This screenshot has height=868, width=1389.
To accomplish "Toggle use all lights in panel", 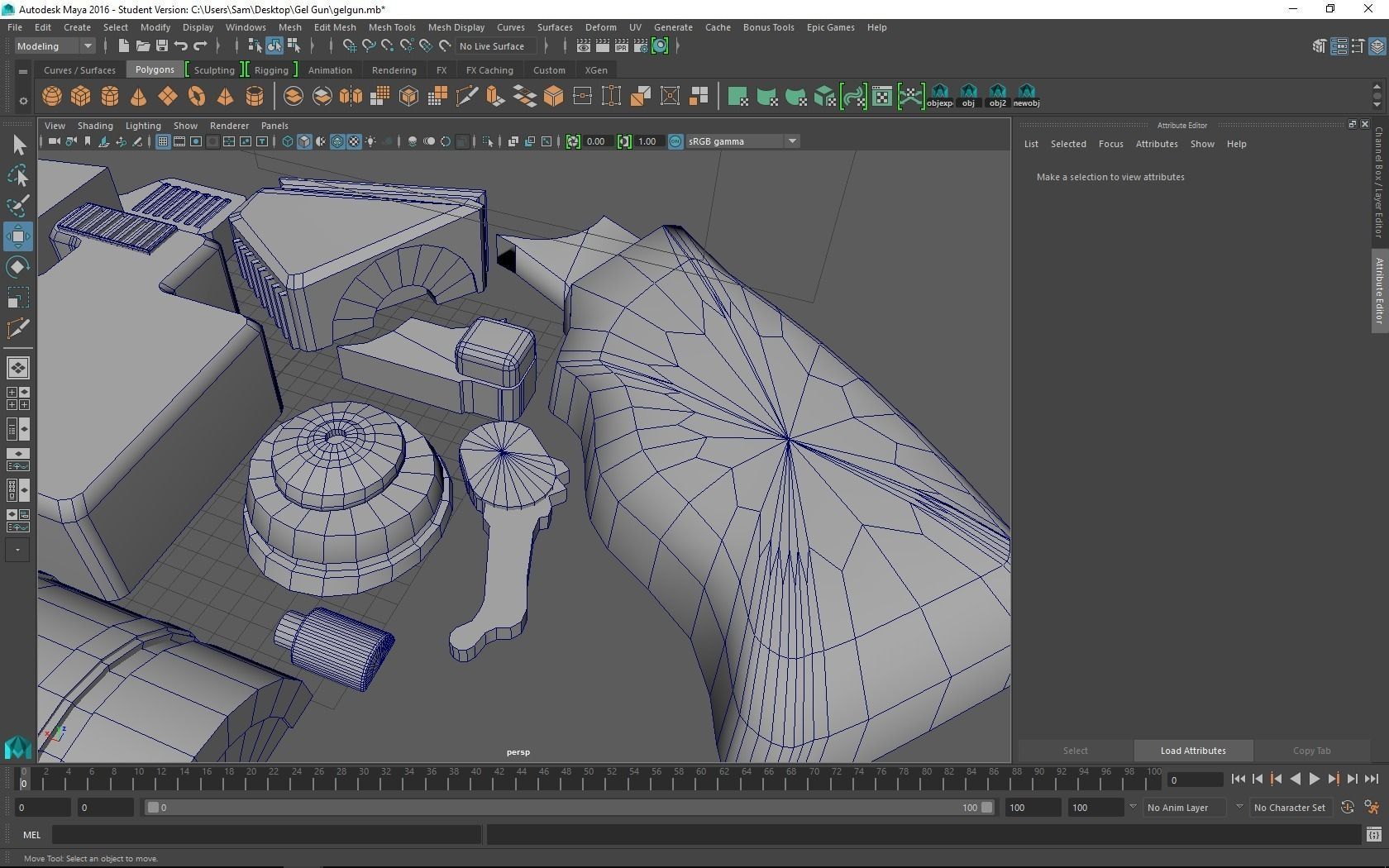I will (370, 141).
